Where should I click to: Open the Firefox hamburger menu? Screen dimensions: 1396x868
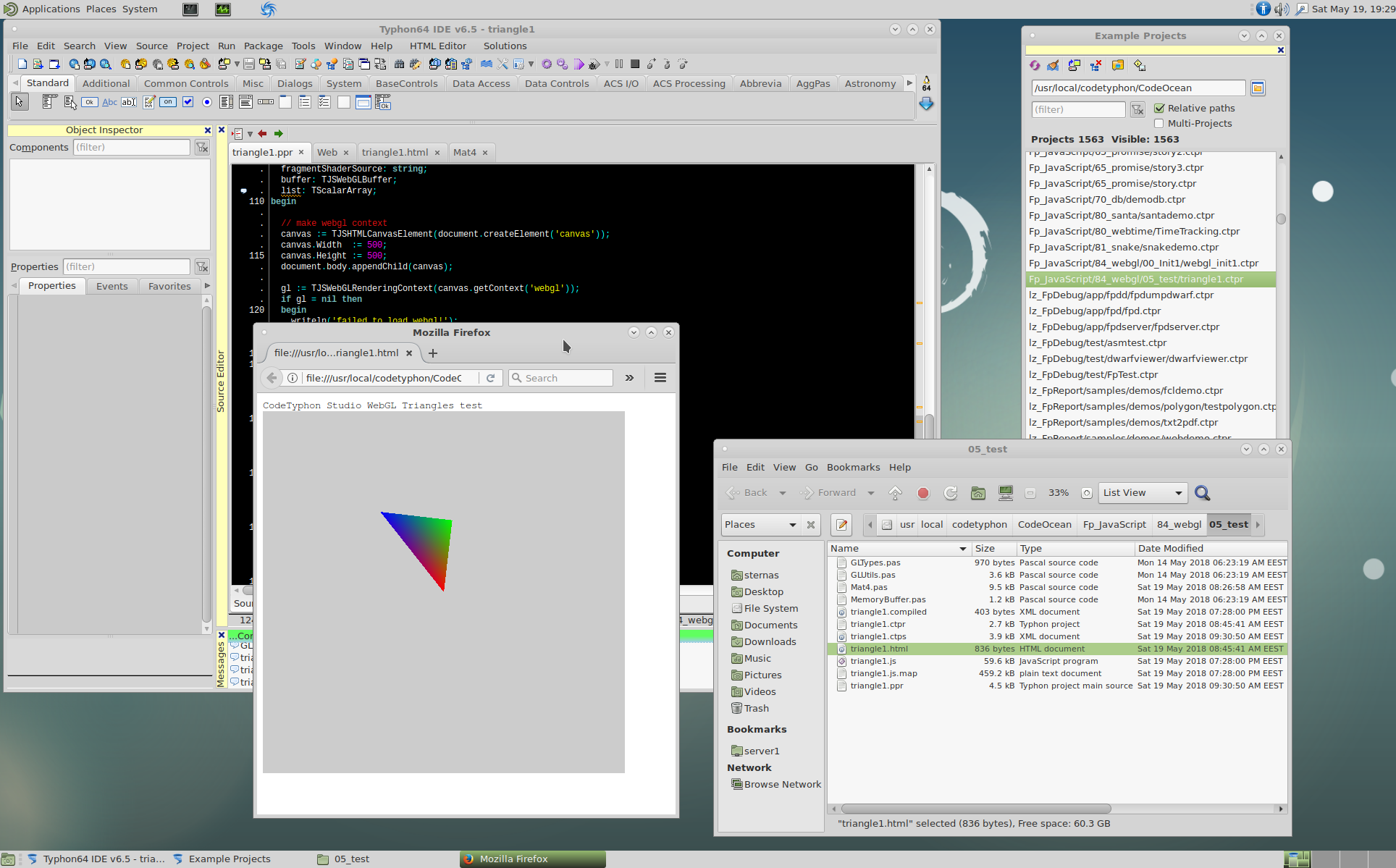660,378
